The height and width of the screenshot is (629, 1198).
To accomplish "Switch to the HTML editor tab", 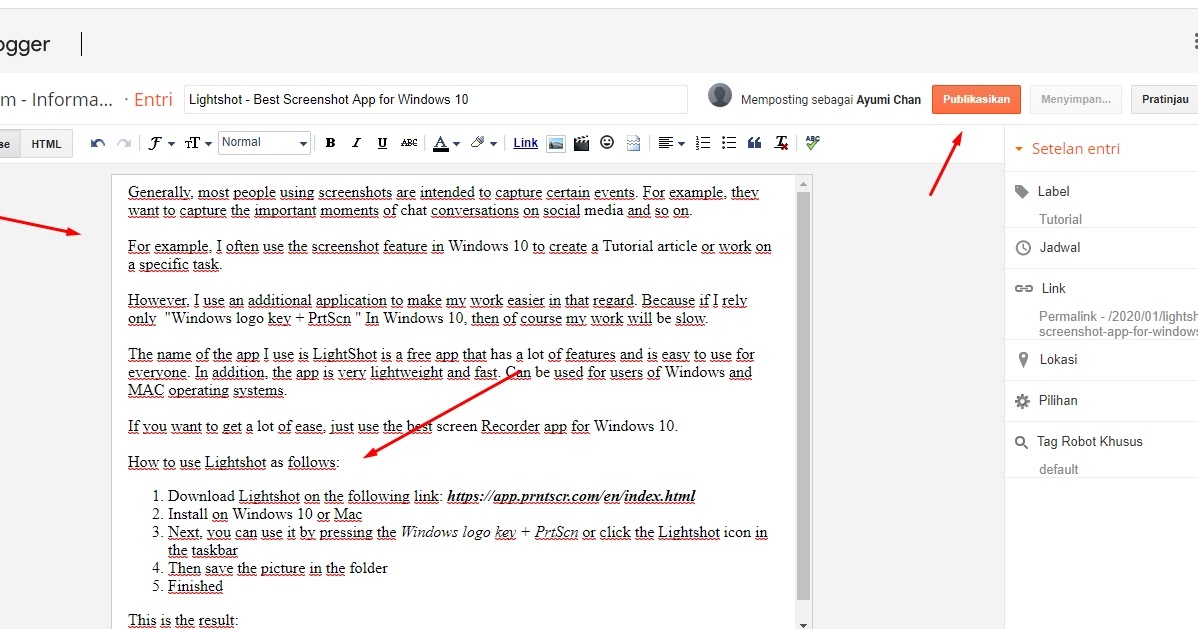I will pos(47,144).
